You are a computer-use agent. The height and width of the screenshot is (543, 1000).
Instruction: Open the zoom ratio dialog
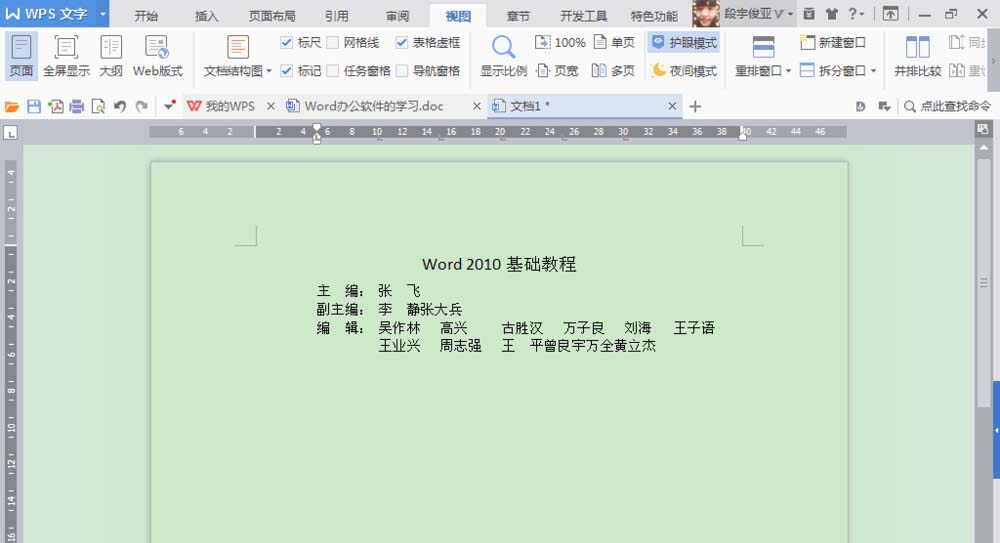(x=503, y=56)
